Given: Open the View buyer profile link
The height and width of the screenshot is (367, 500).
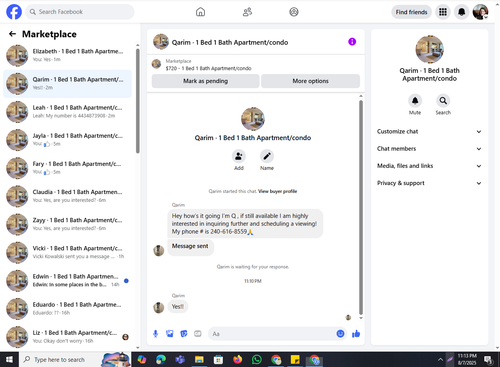Looking at the screenshot, I should [x=277, y=191].
